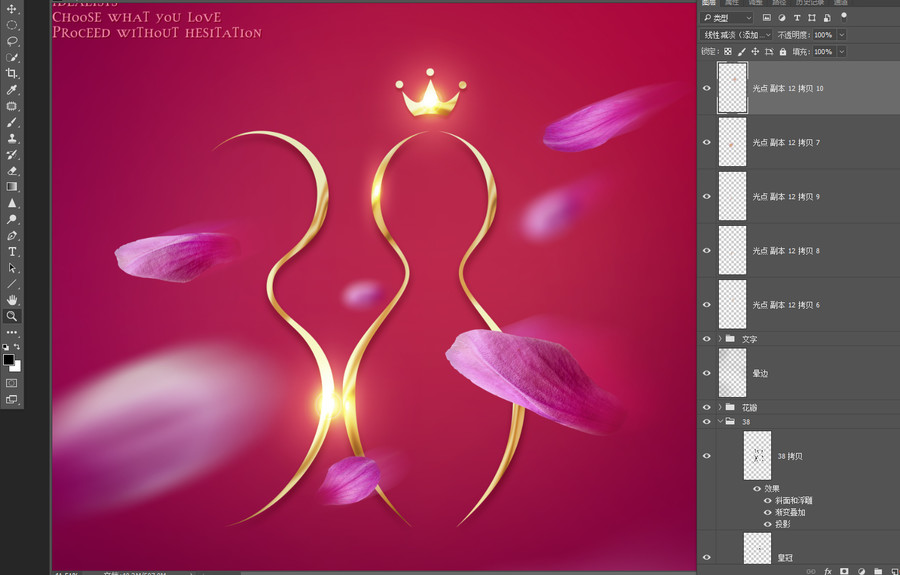Open the 类型 layer filter dropdown
Image resolution: width=900 pixels, height=575 pixels.
(x=727, y=18)
